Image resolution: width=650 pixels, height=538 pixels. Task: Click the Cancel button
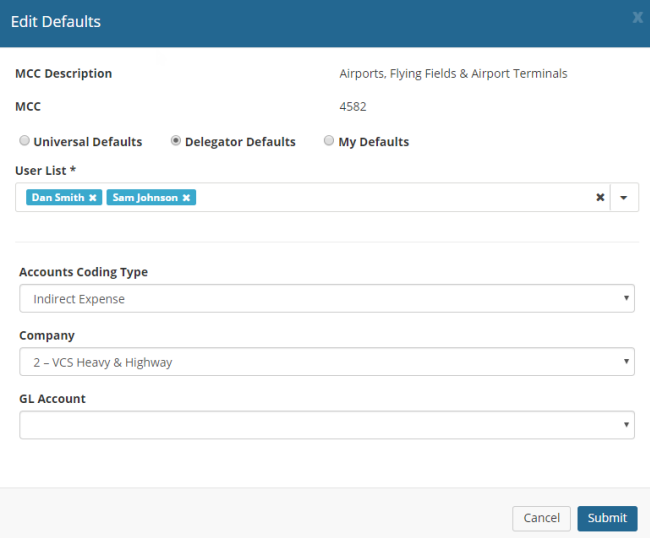tap(541, 518)
